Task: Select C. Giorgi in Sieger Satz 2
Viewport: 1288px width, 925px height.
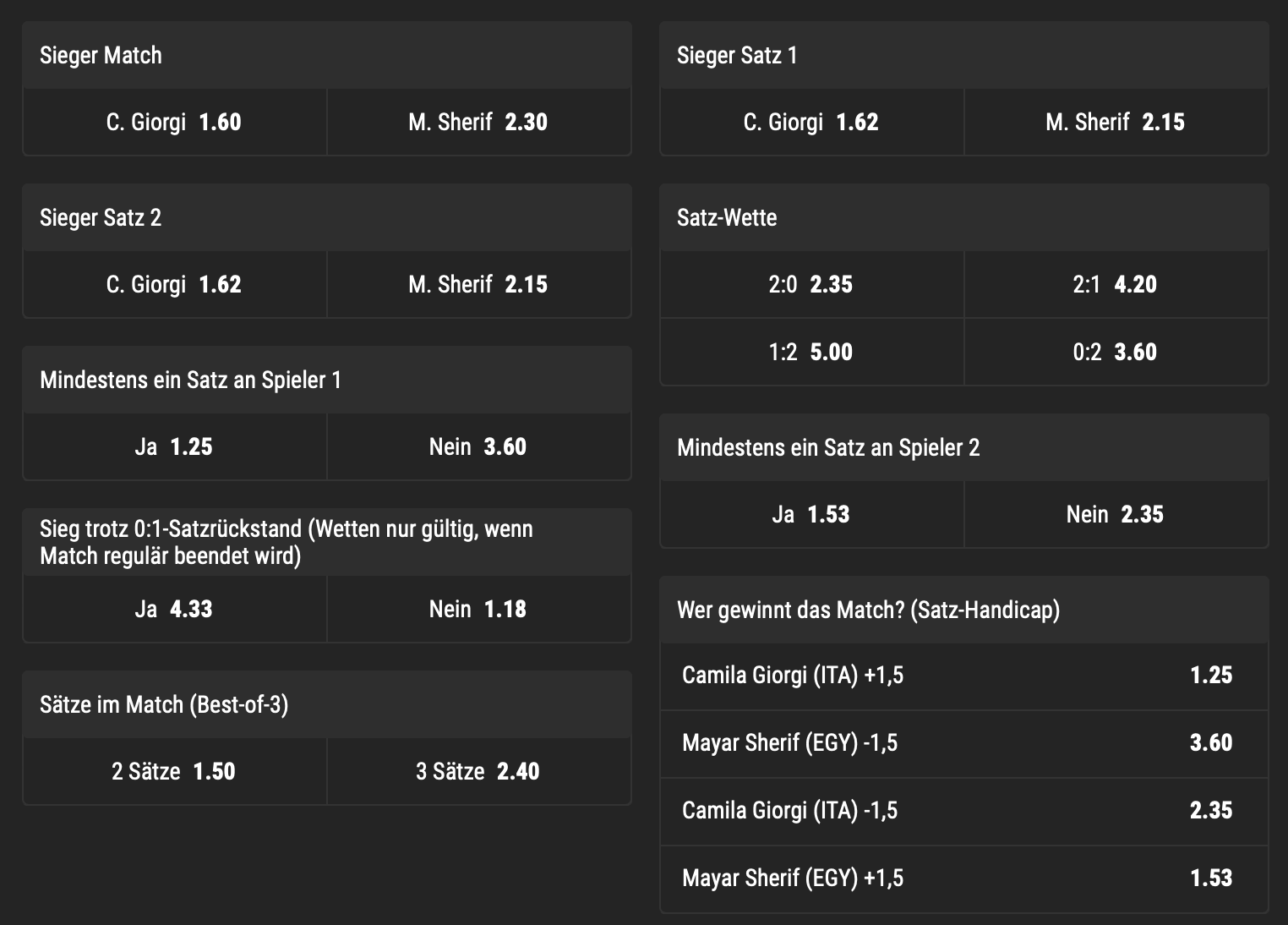Action: (175, 284)
